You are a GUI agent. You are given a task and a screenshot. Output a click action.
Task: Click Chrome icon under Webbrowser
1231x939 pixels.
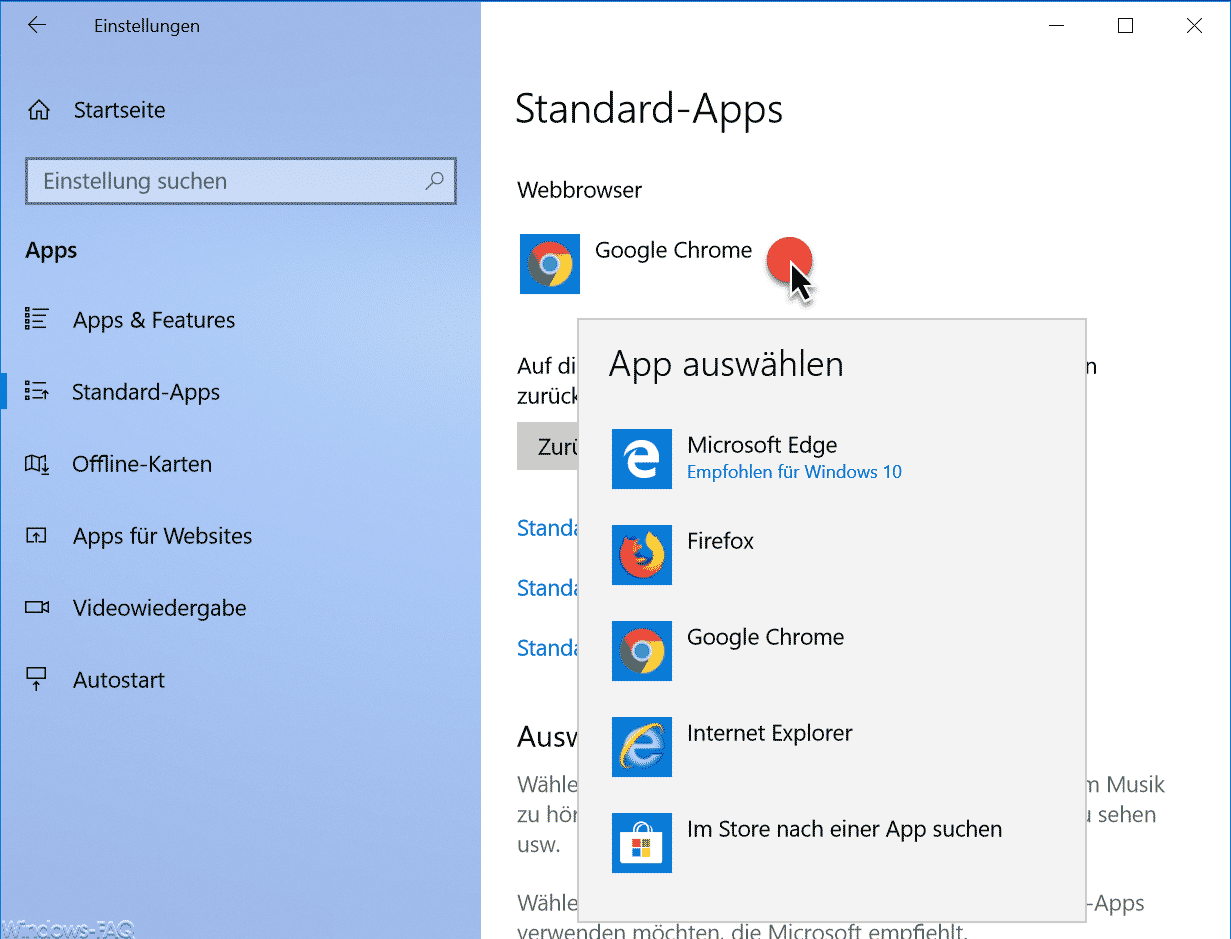coord(550,264)
